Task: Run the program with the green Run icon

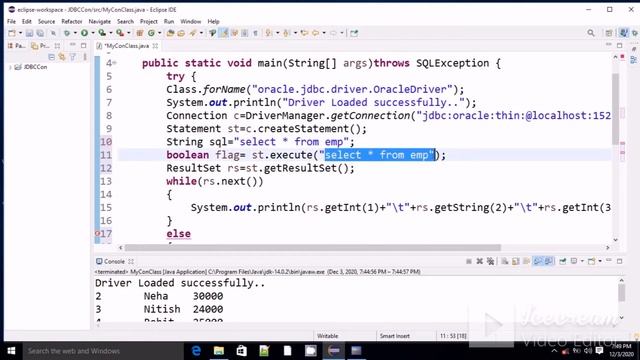Action: 84,33
